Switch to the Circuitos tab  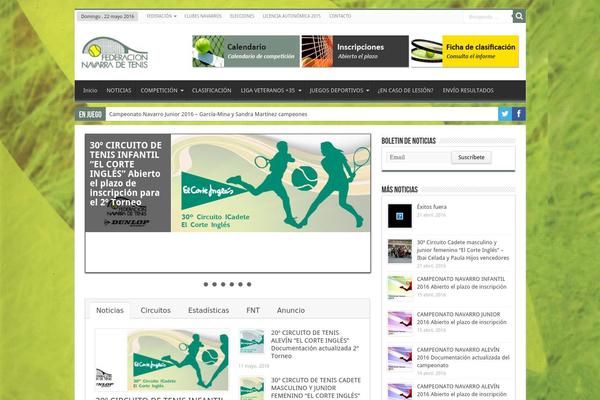155,310
